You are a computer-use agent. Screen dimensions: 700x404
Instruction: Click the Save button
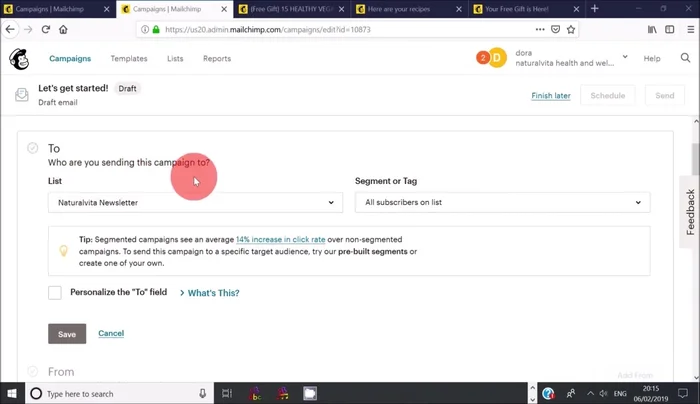click(67, 334)
